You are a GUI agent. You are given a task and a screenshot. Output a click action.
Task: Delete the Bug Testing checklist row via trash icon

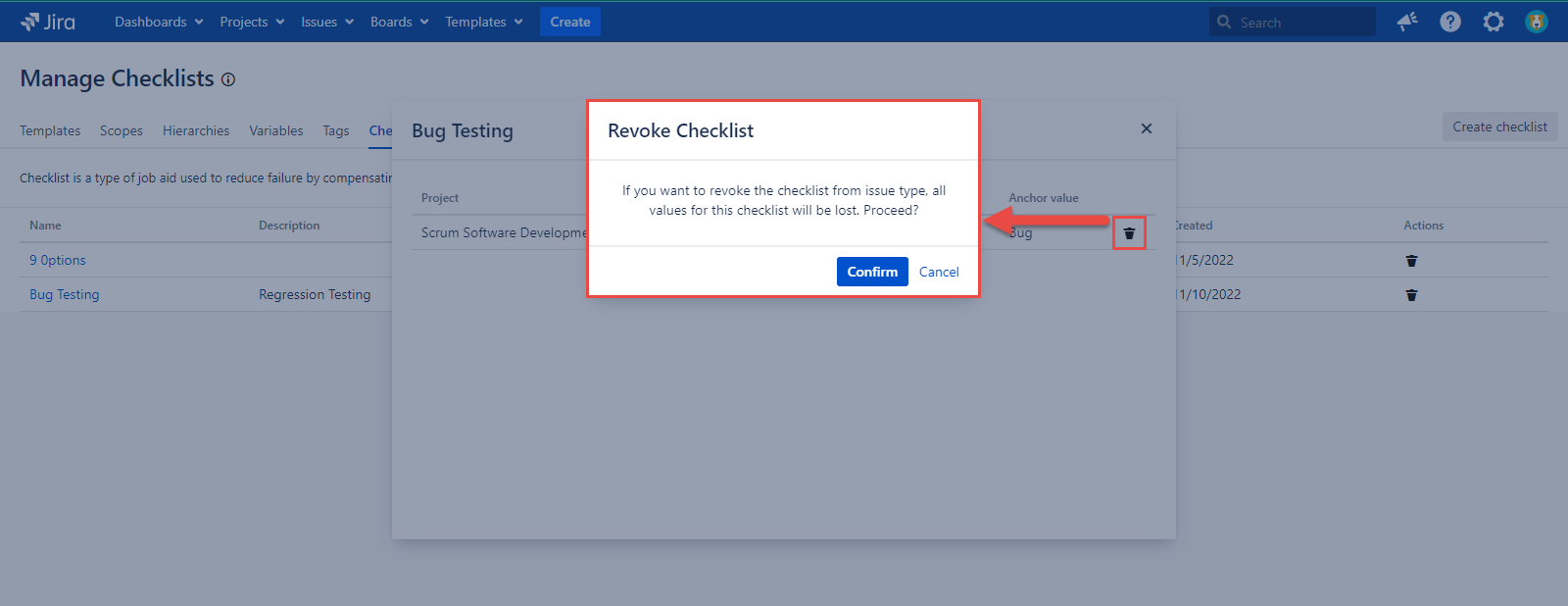coord(1411,295)
